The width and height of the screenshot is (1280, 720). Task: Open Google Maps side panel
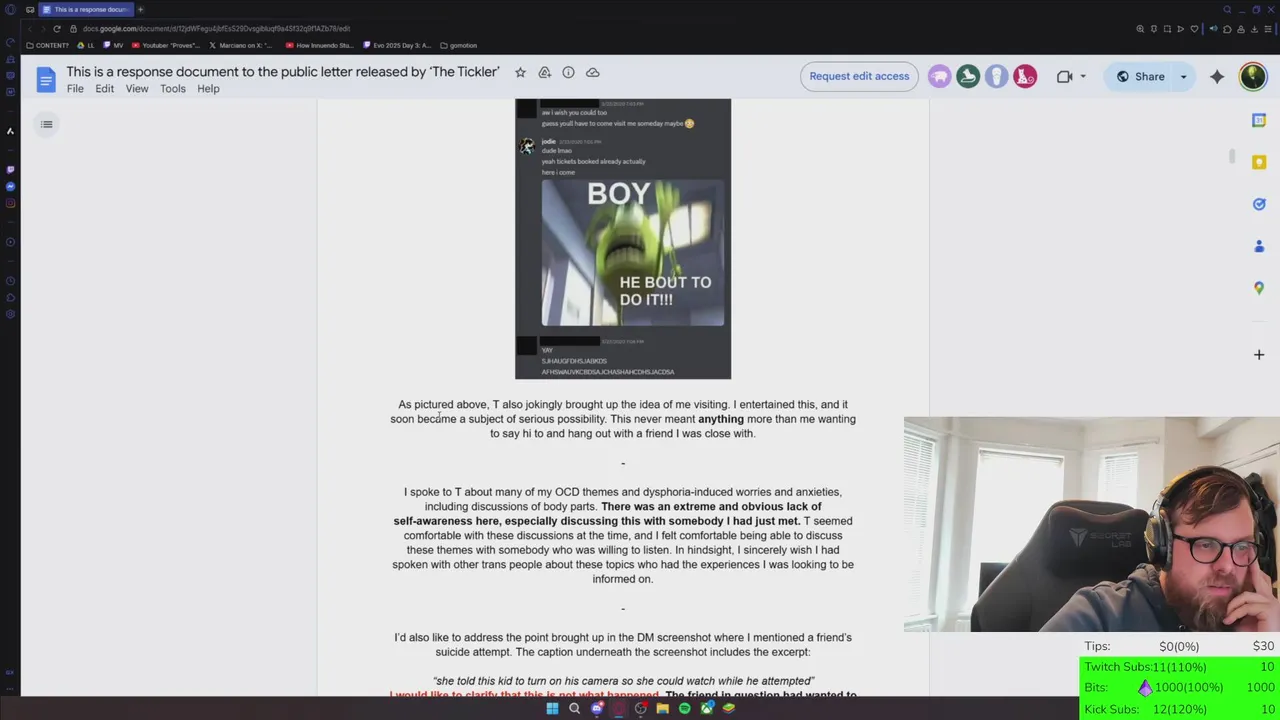click(1259, 288)
